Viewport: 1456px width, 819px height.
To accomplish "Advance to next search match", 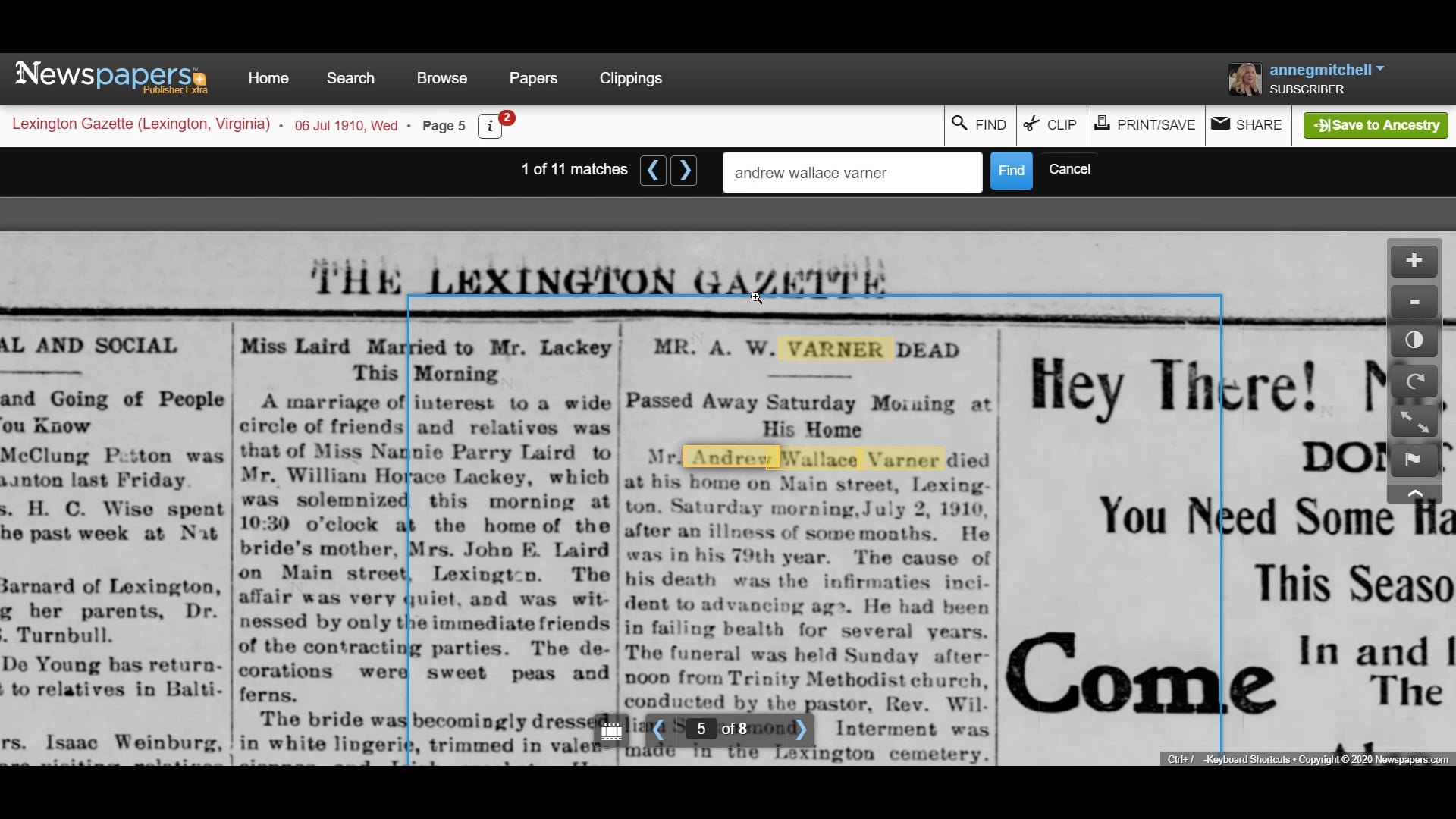I will click(x=683, y=170).
